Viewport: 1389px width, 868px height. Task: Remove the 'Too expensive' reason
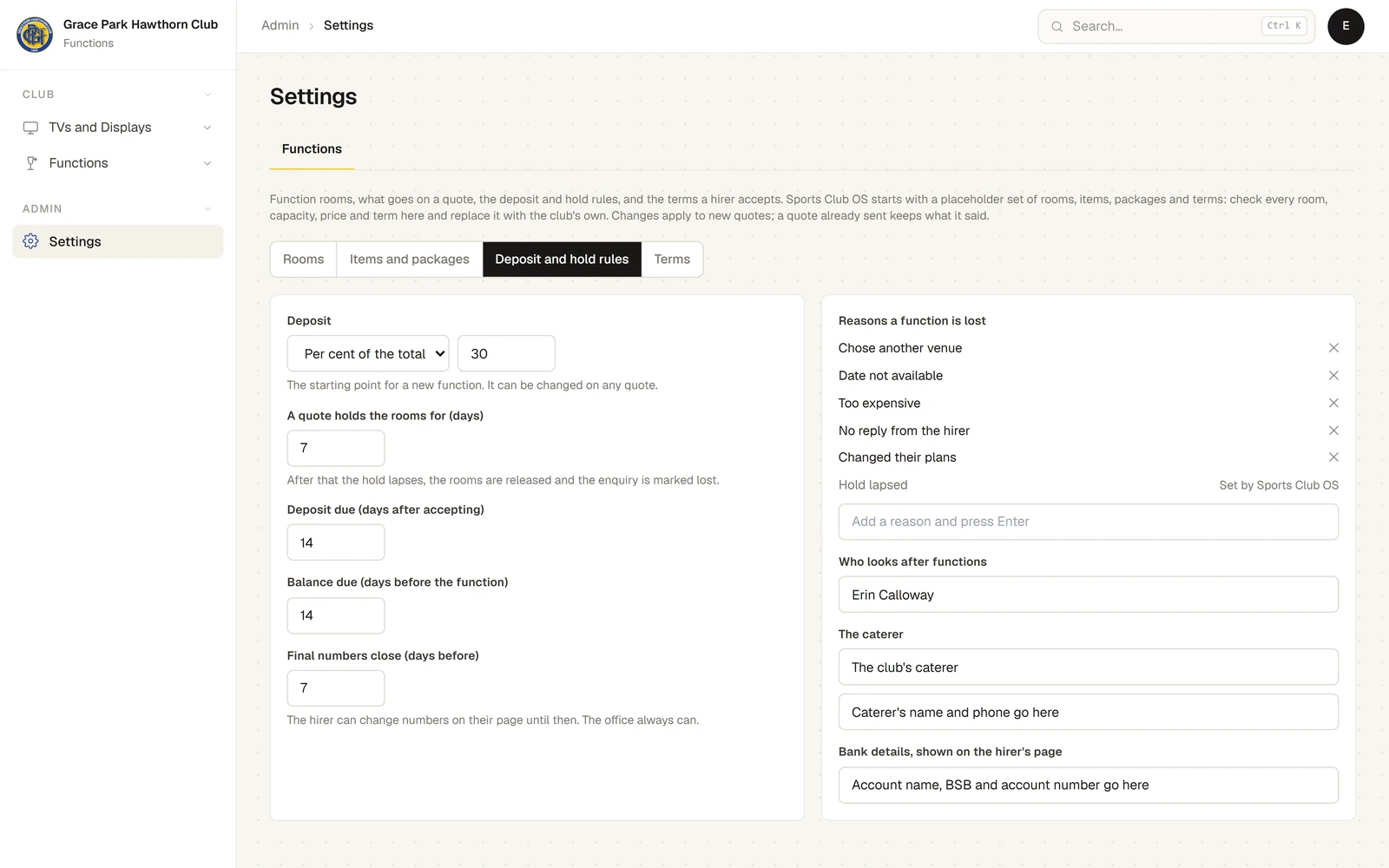coord(1333,403)
